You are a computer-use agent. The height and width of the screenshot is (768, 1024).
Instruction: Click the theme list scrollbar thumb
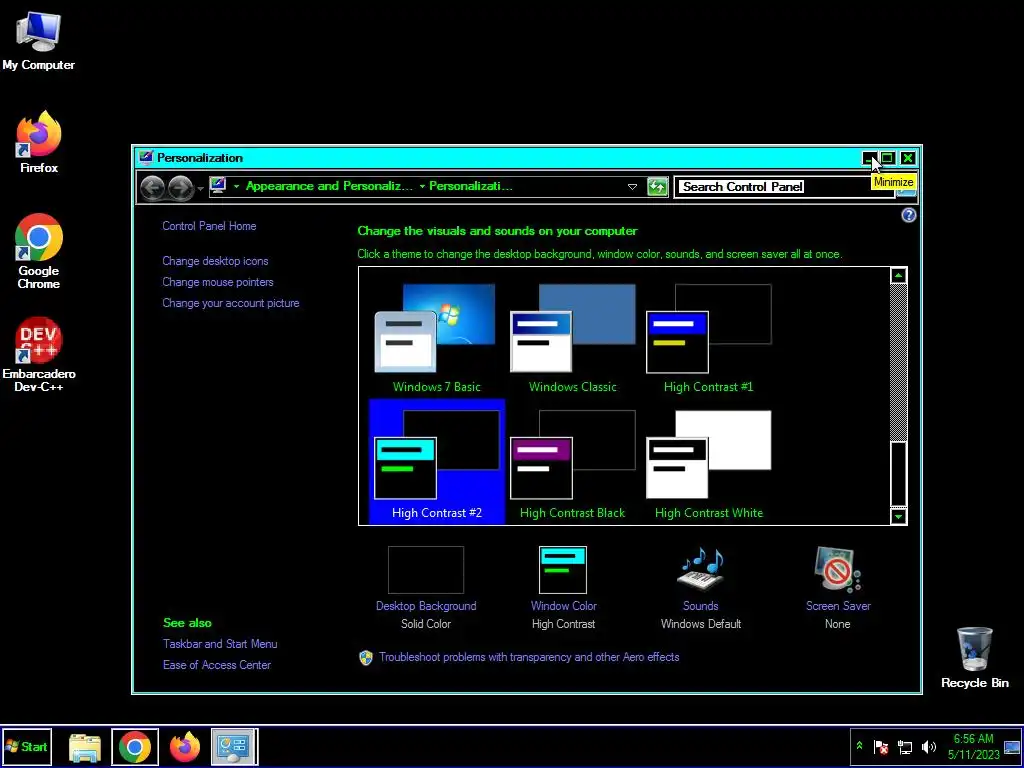899,473
